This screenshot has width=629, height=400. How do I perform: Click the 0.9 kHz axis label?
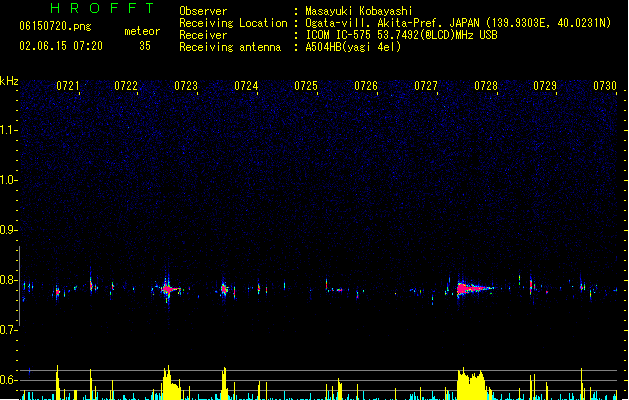click(8, 230)
